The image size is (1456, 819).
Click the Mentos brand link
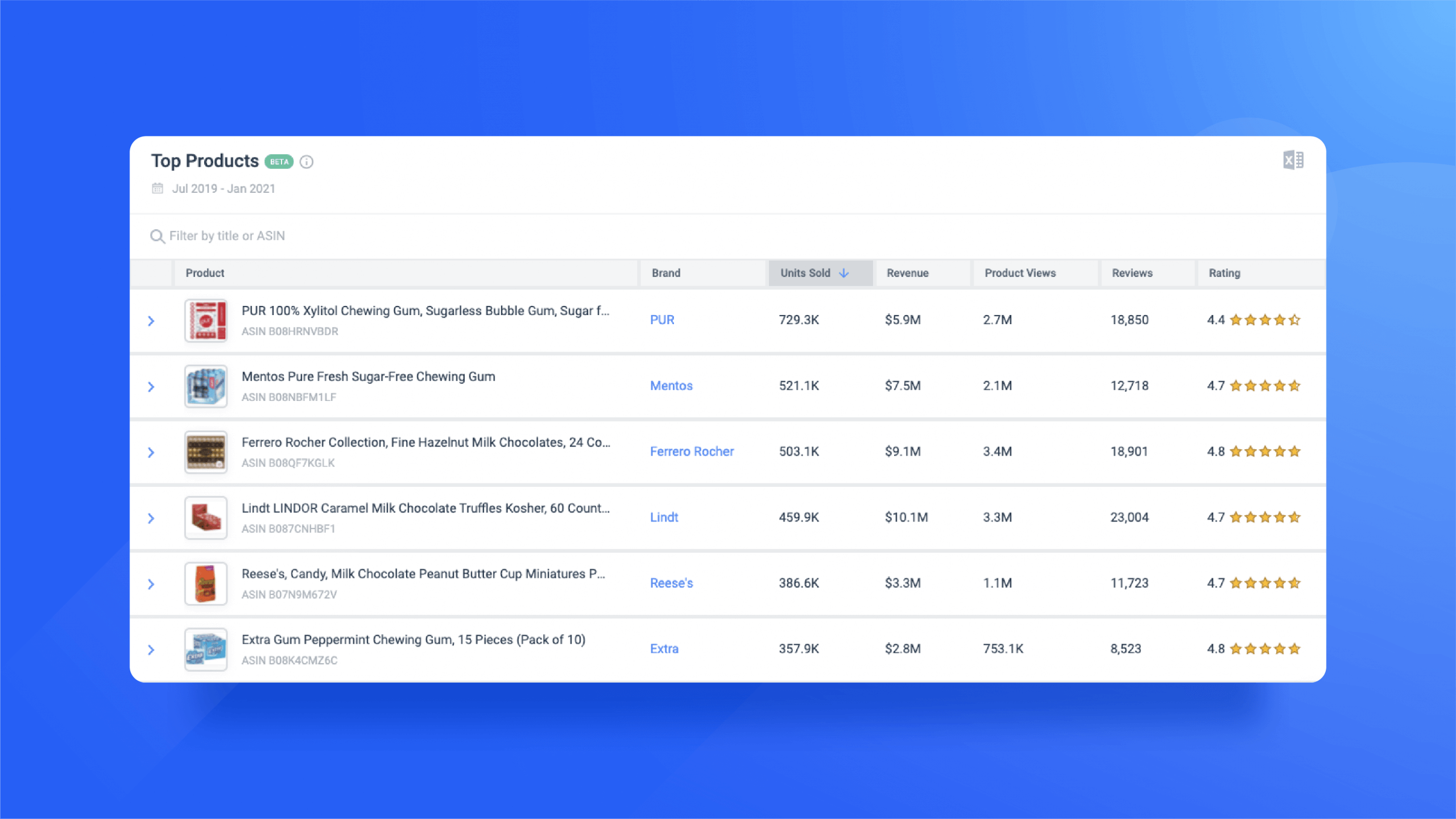[x=670, y=385]
